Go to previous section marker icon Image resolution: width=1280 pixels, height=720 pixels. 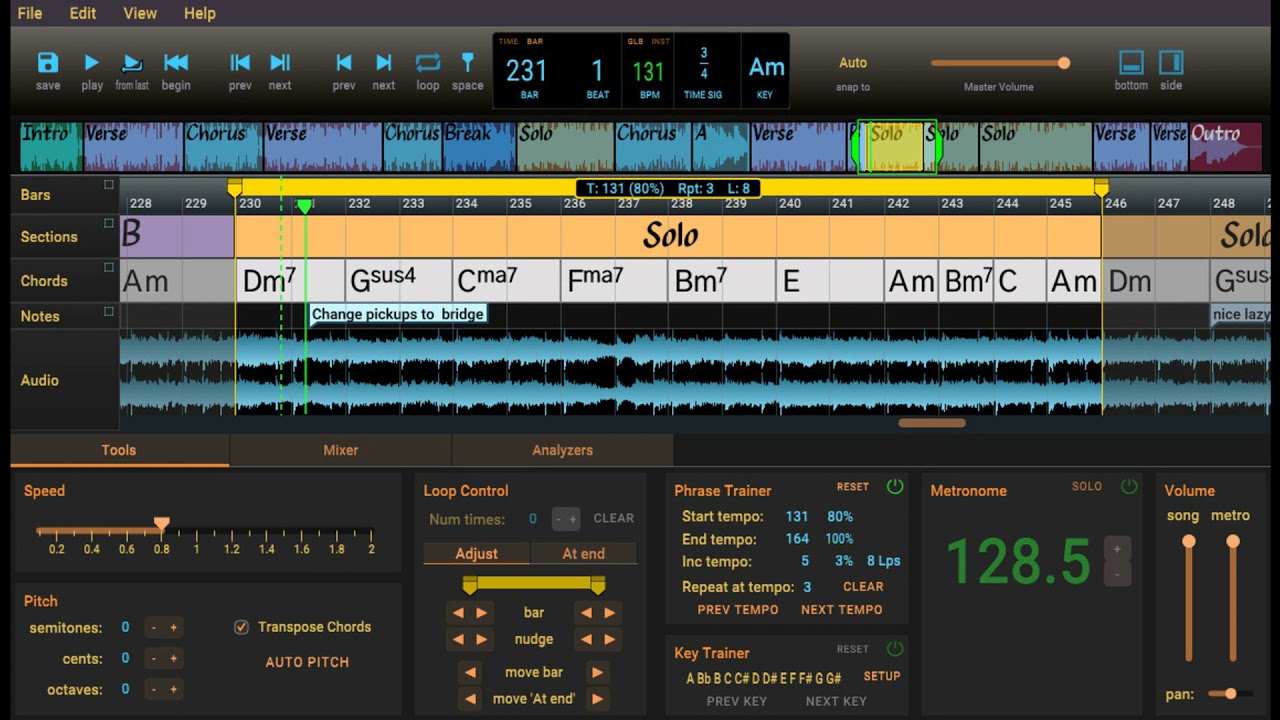pos(240,63)
